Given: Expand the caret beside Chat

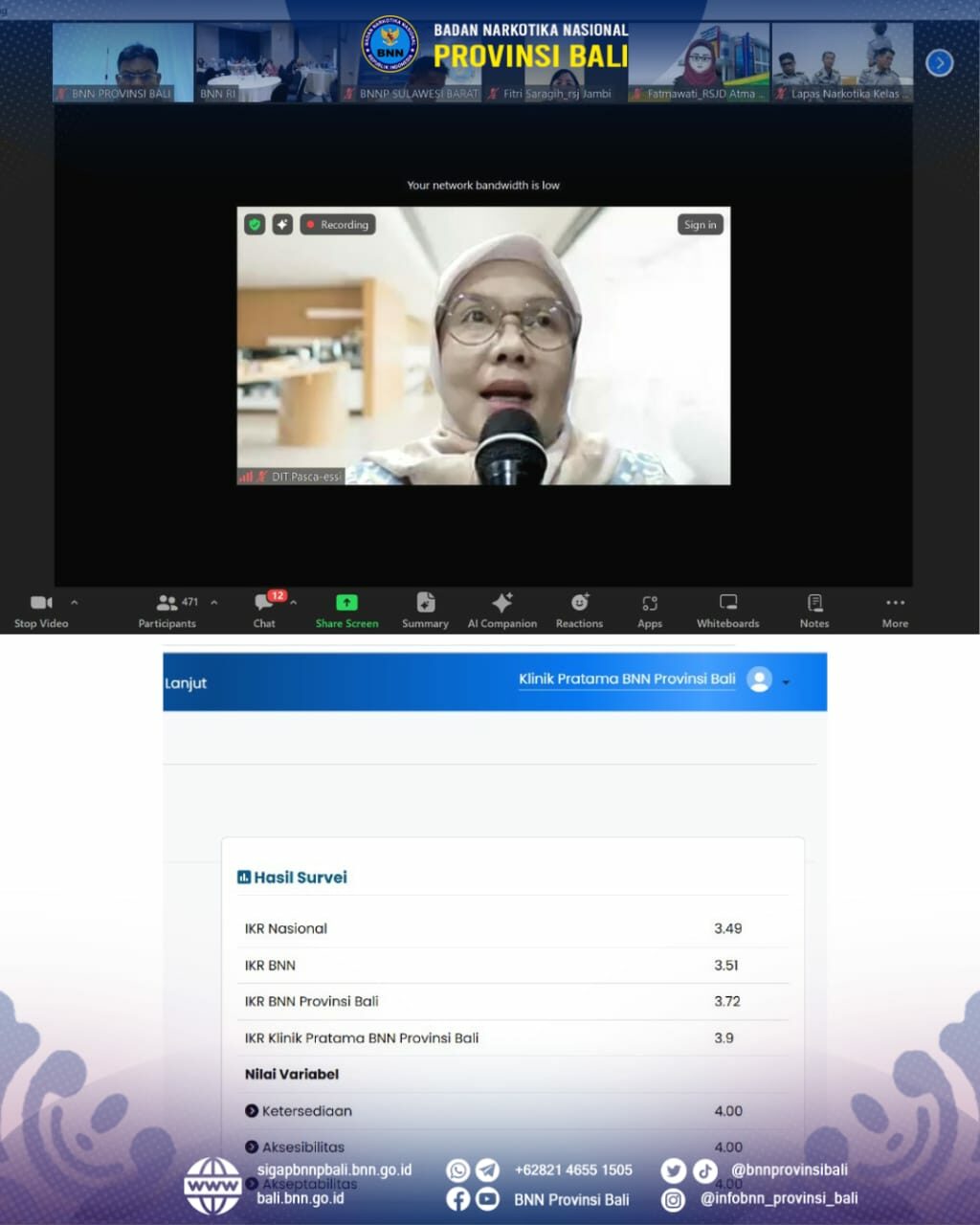Looking at the screenshot, I should click(x=293, y=602).
